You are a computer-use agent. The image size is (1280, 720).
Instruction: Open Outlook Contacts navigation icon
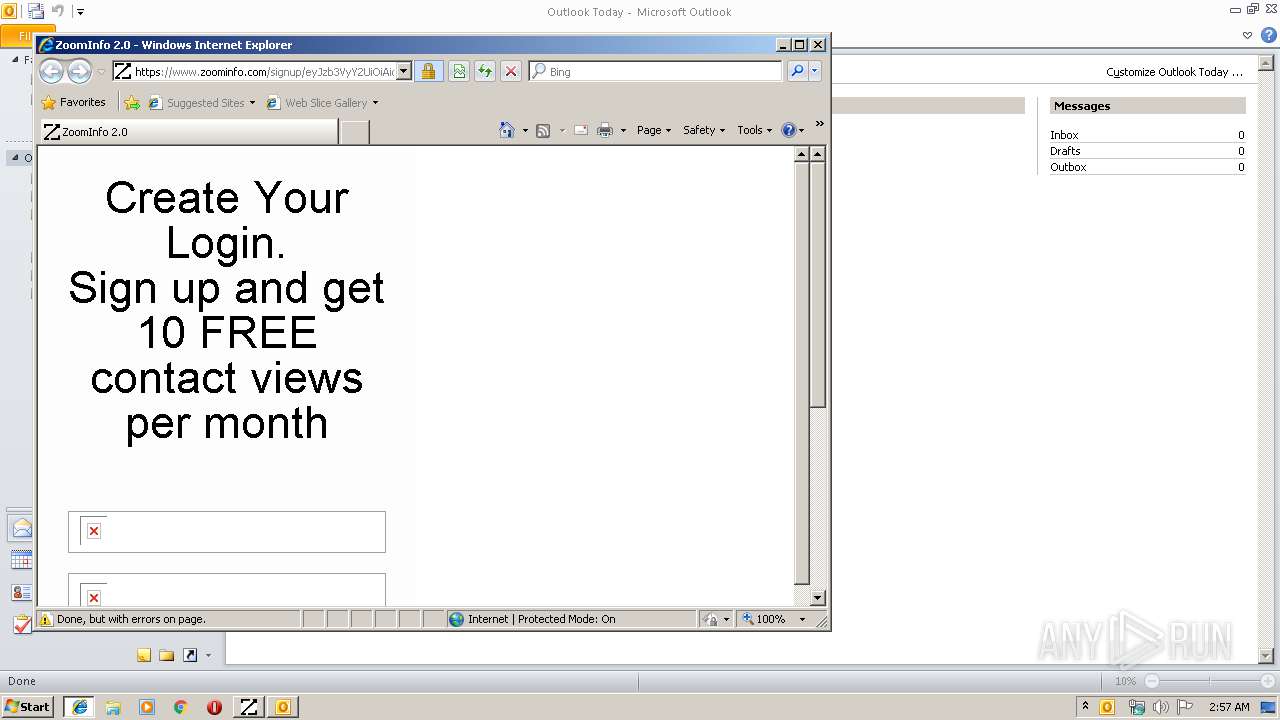pos(21,592)
